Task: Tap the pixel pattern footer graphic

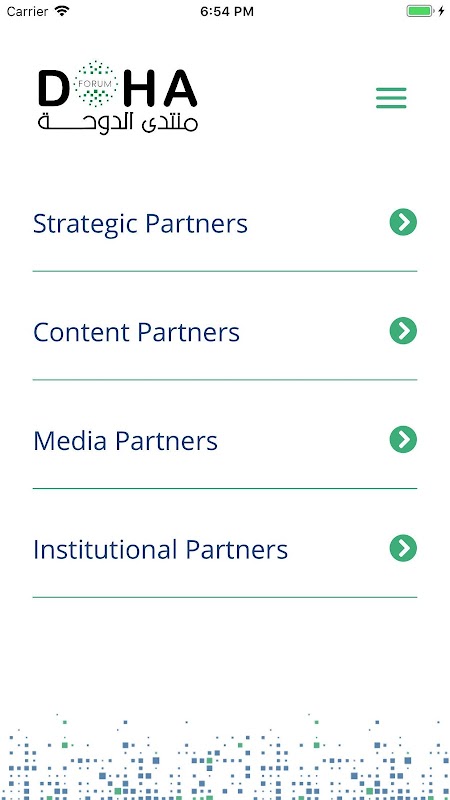Action: click(x=225, y=757)
